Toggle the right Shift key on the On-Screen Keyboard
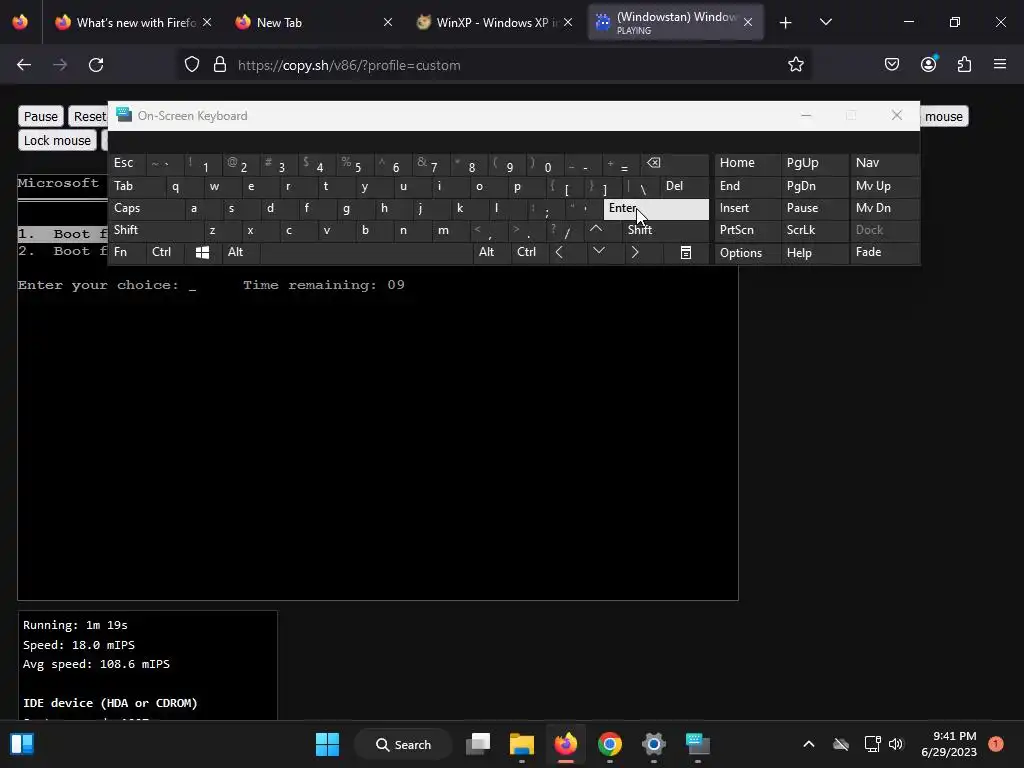The height and width of the screenshot is (768, 1024). point(665,230)
